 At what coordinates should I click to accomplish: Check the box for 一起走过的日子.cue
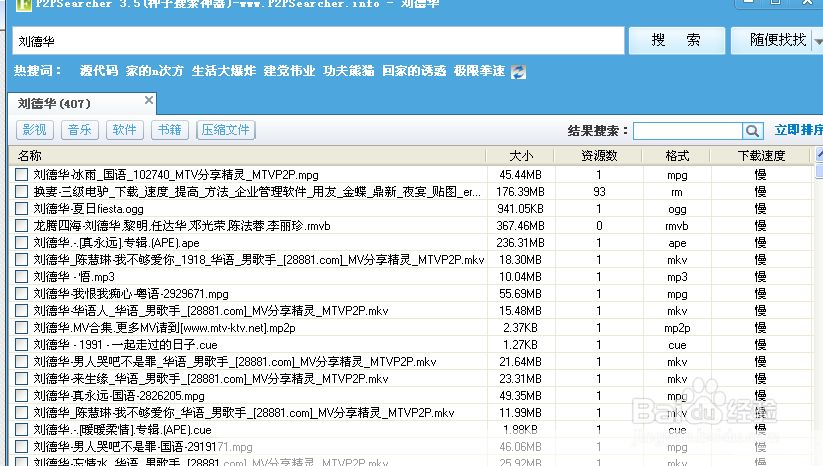[x=22, y=345]
